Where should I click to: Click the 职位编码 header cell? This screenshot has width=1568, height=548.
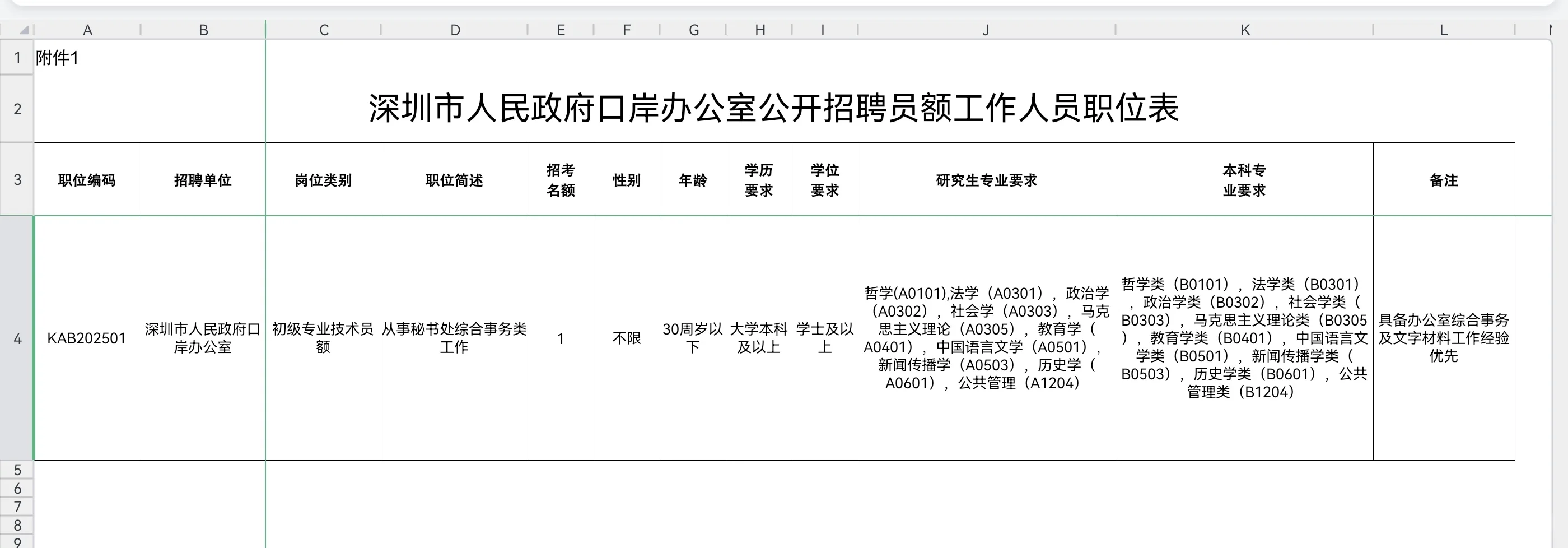[88, 180]
